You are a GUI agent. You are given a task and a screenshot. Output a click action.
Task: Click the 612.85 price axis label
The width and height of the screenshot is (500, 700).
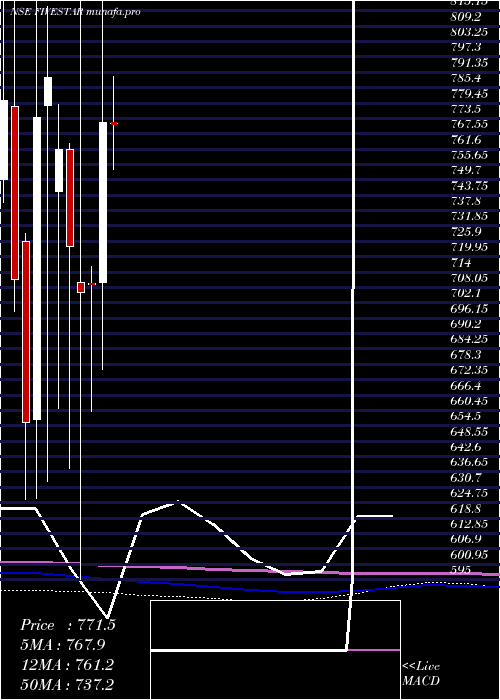tap(470, 524)
